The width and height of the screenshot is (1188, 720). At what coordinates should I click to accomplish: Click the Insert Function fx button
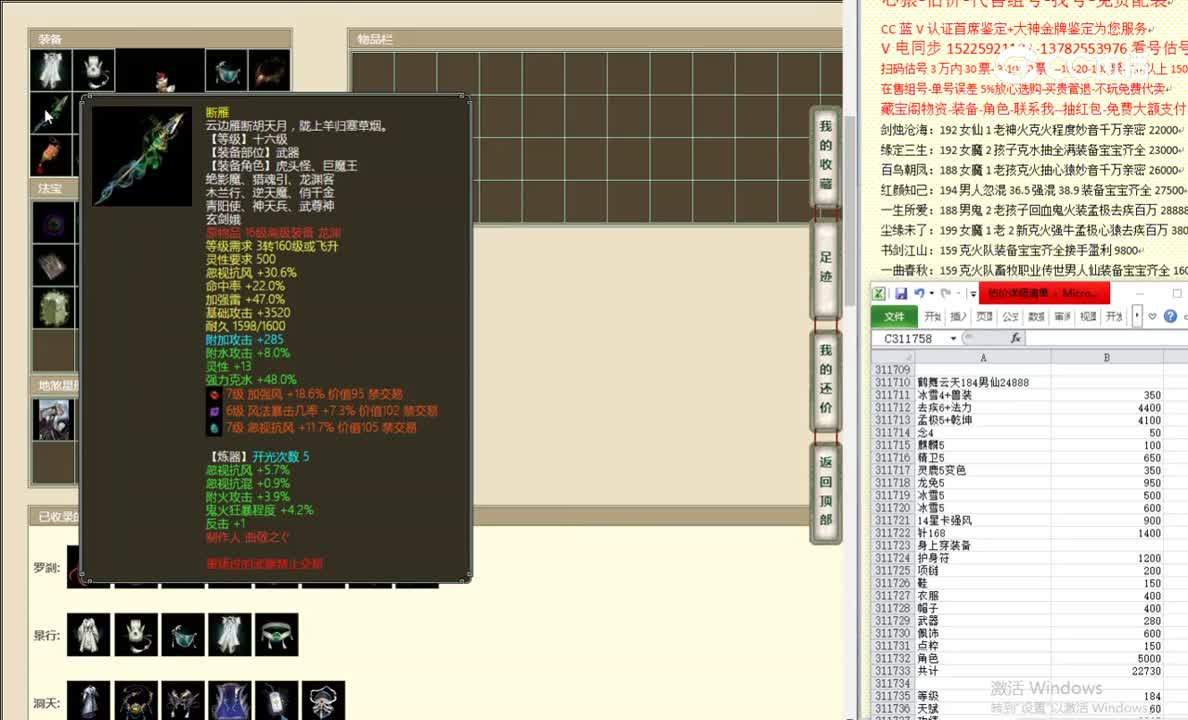click(x=1015, y=338)
